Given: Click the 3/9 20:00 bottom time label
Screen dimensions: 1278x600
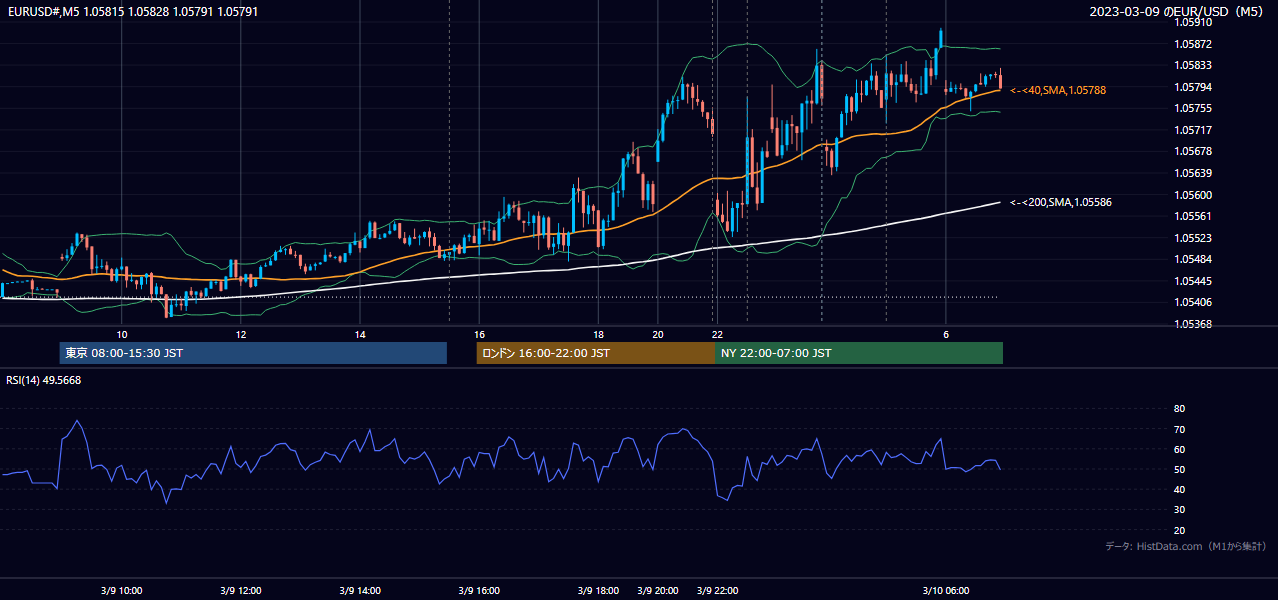Looking at the screenshot, I should (658, 591).
